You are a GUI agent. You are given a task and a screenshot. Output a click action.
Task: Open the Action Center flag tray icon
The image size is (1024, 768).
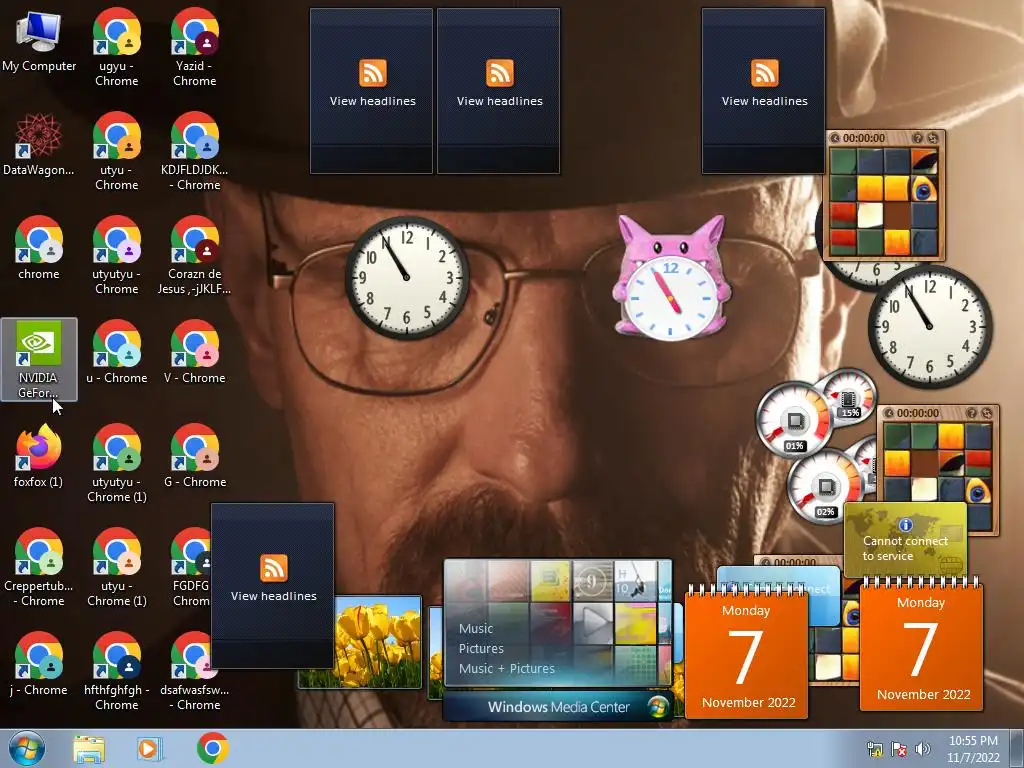point(899,749)
